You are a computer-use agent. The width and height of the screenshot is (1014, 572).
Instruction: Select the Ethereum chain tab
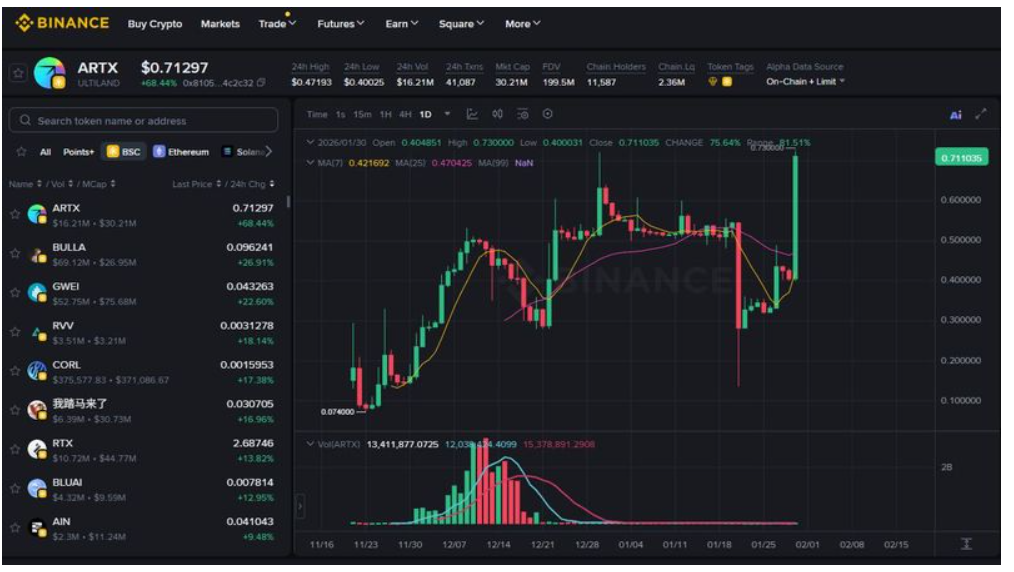[x=182, y=152]
